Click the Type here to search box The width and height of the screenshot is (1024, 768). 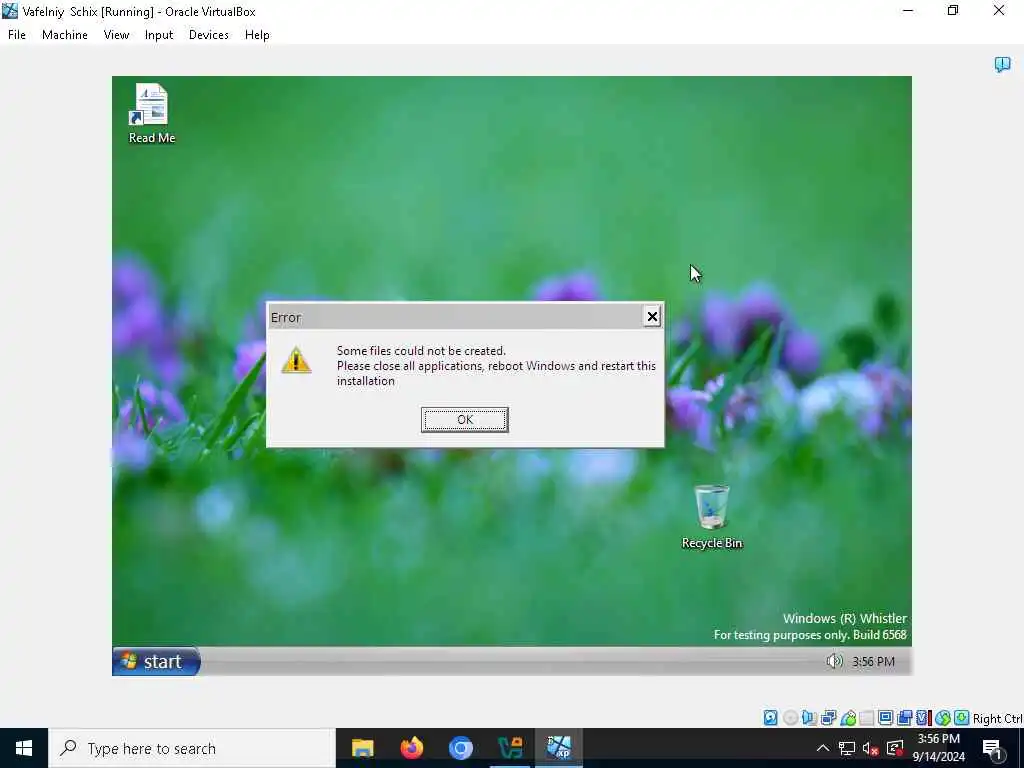click(x=191, y=748)
